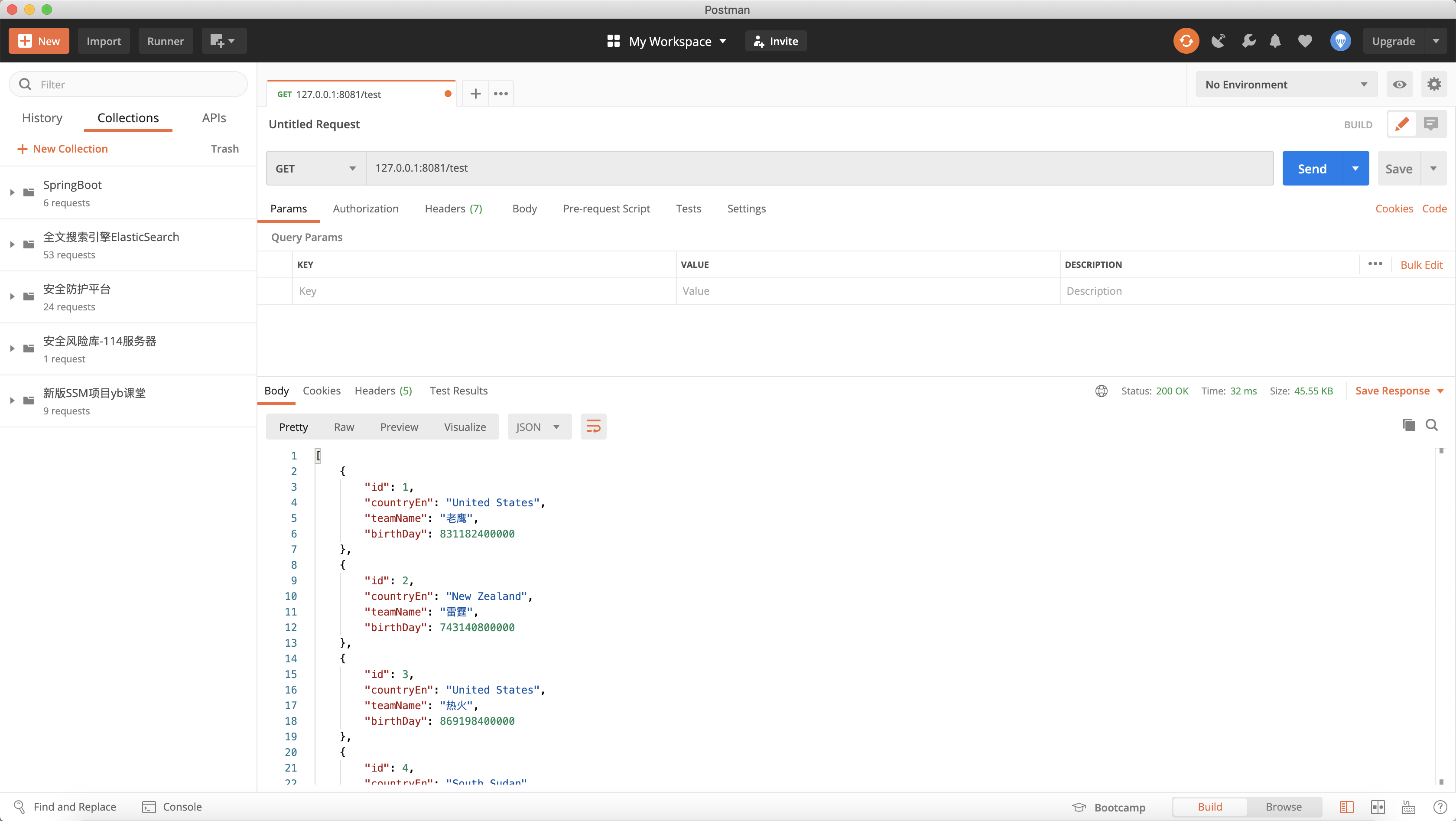The width and height of the screenshot is (1456, 821).
Task: Open the Save options arrow
Action: [x=1433, y=169]
